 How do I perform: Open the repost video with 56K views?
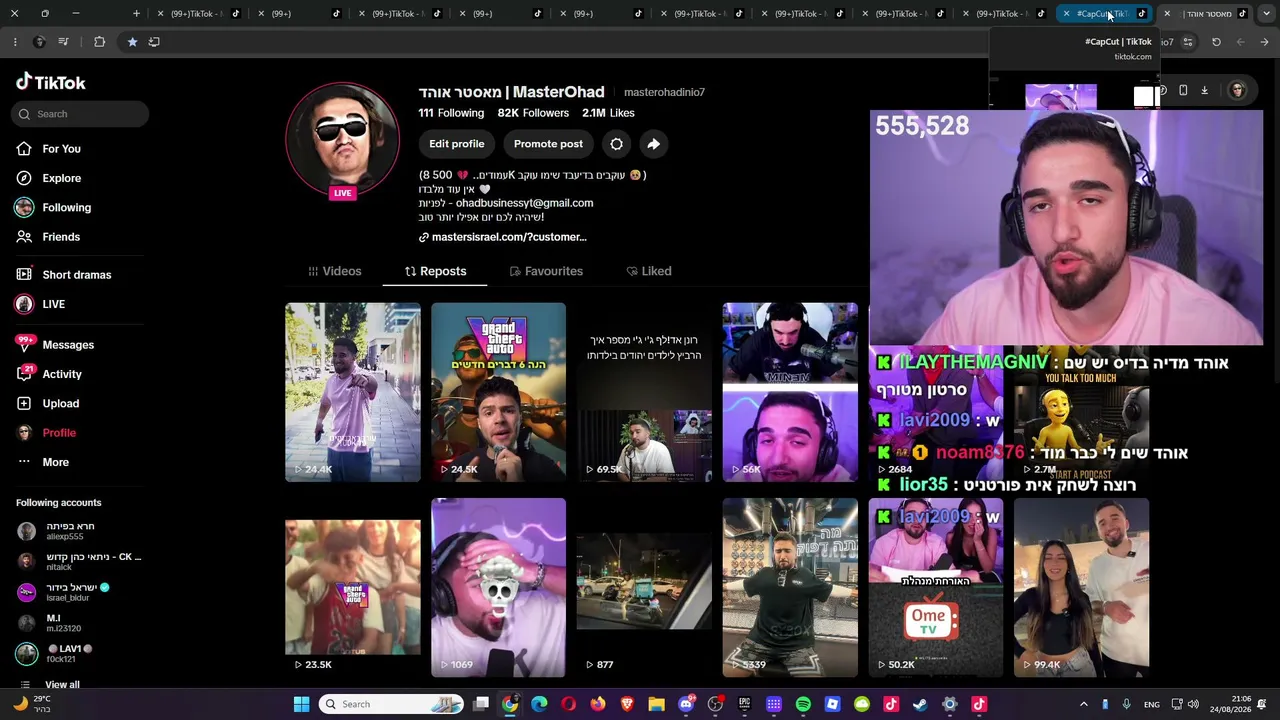click(790, 392)
